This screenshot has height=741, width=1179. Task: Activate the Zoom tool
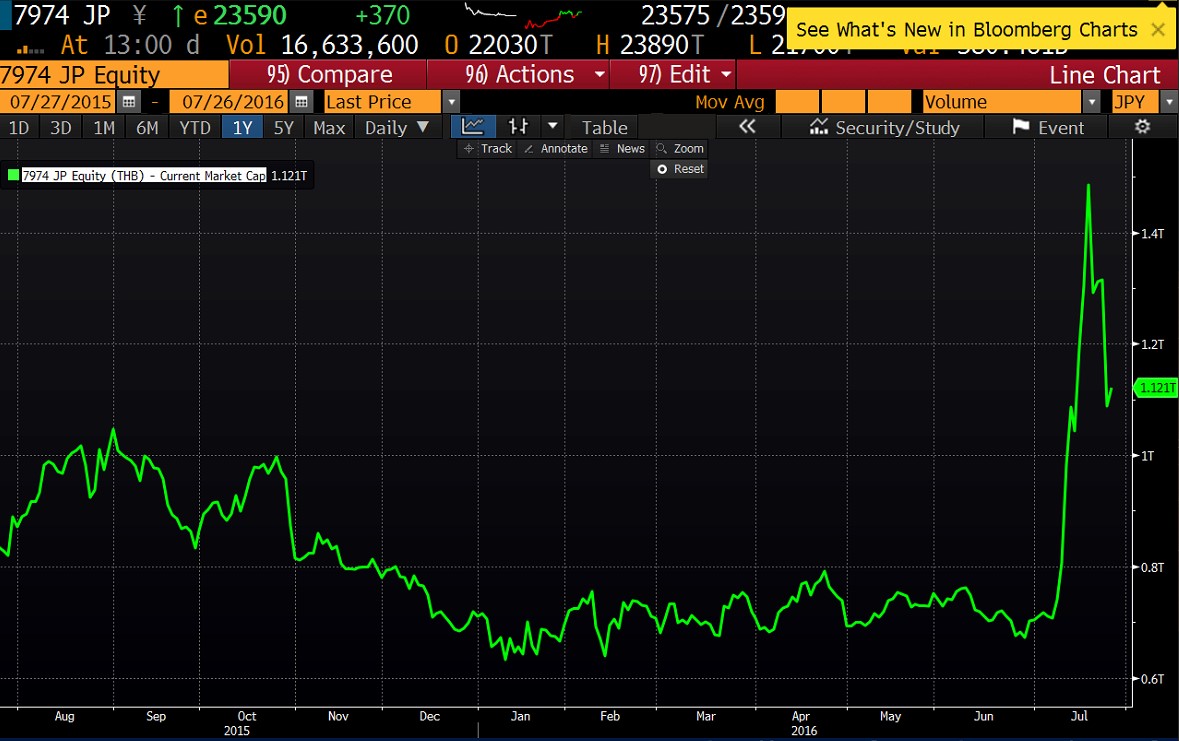[679, 149]
